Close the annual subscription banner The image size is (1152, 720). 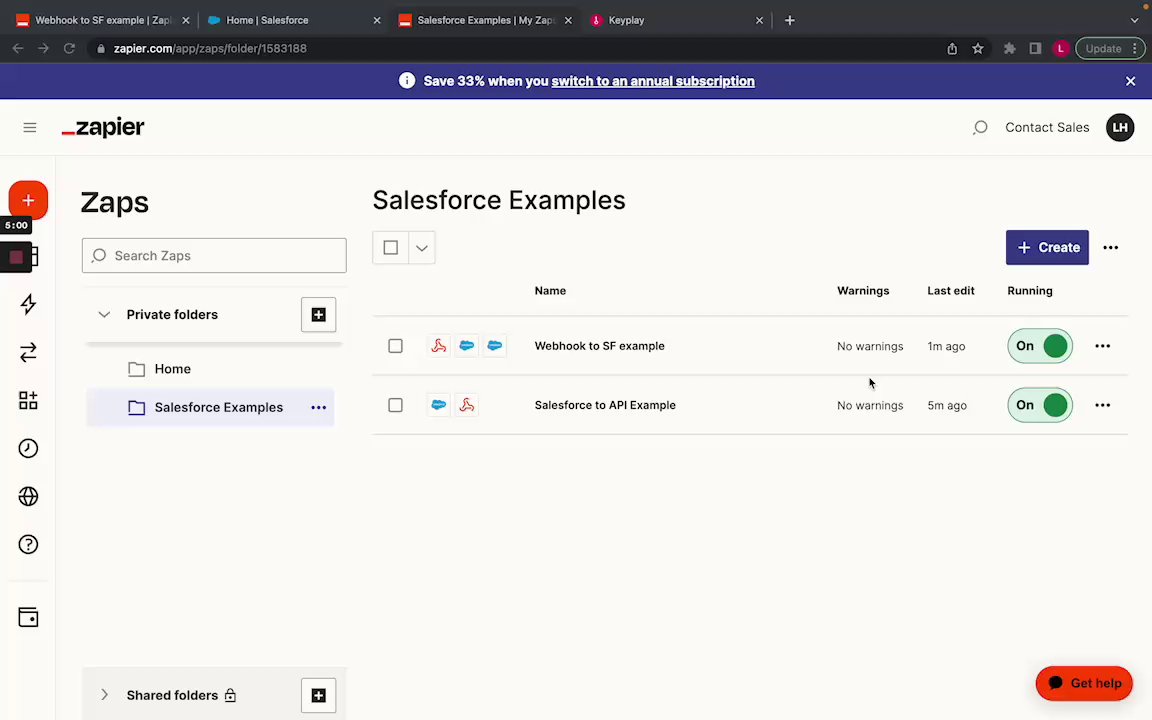[x=1130, y=82]
